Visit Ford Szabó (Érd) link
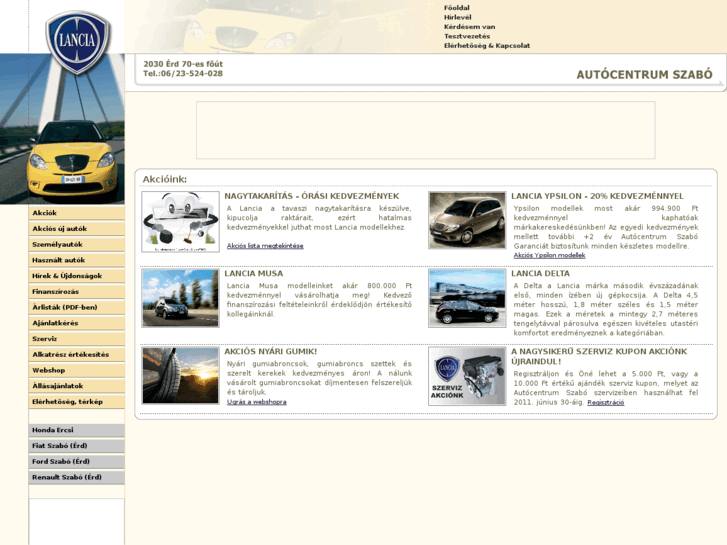 [77, 462]
